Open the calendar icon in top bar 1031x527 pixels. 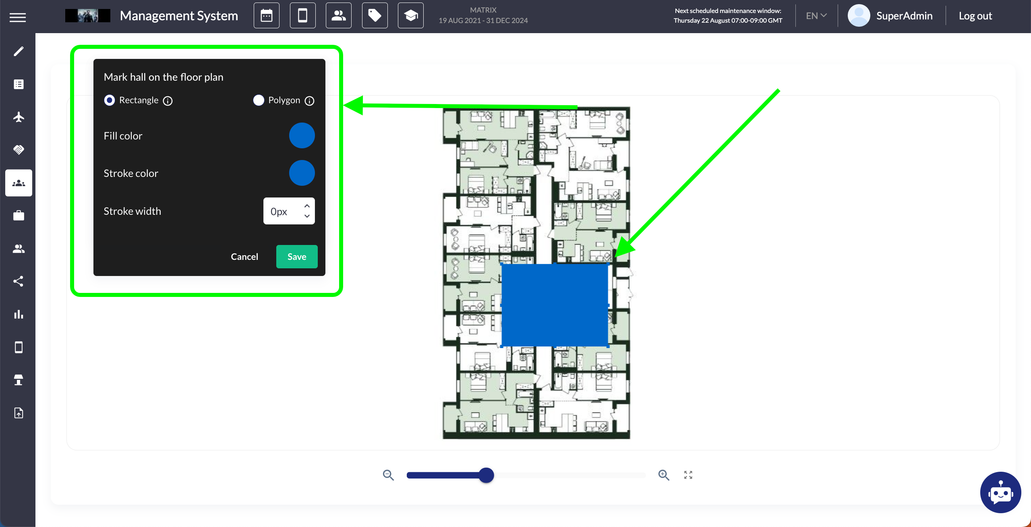[x=266, y=16]
